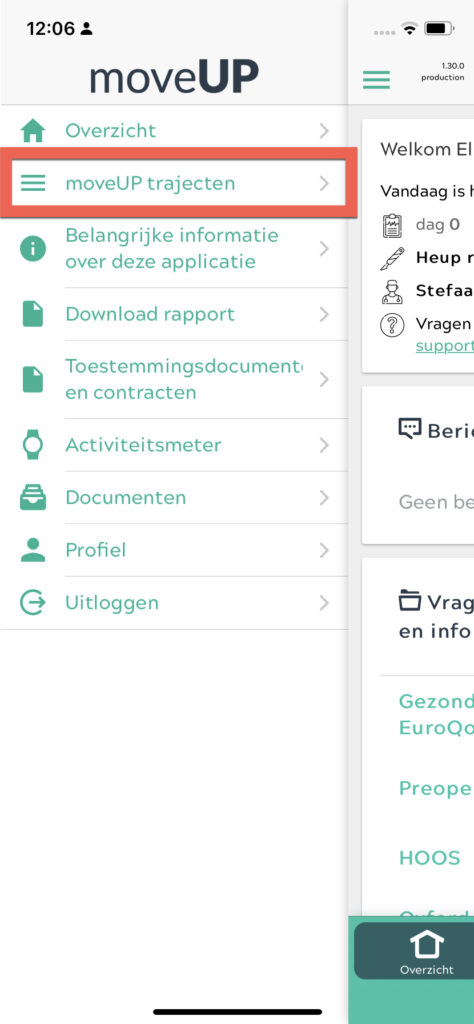This screenshot has height=1024, width=474.
Task: Follow the support link under Vragen
Action: coord(445,346)
